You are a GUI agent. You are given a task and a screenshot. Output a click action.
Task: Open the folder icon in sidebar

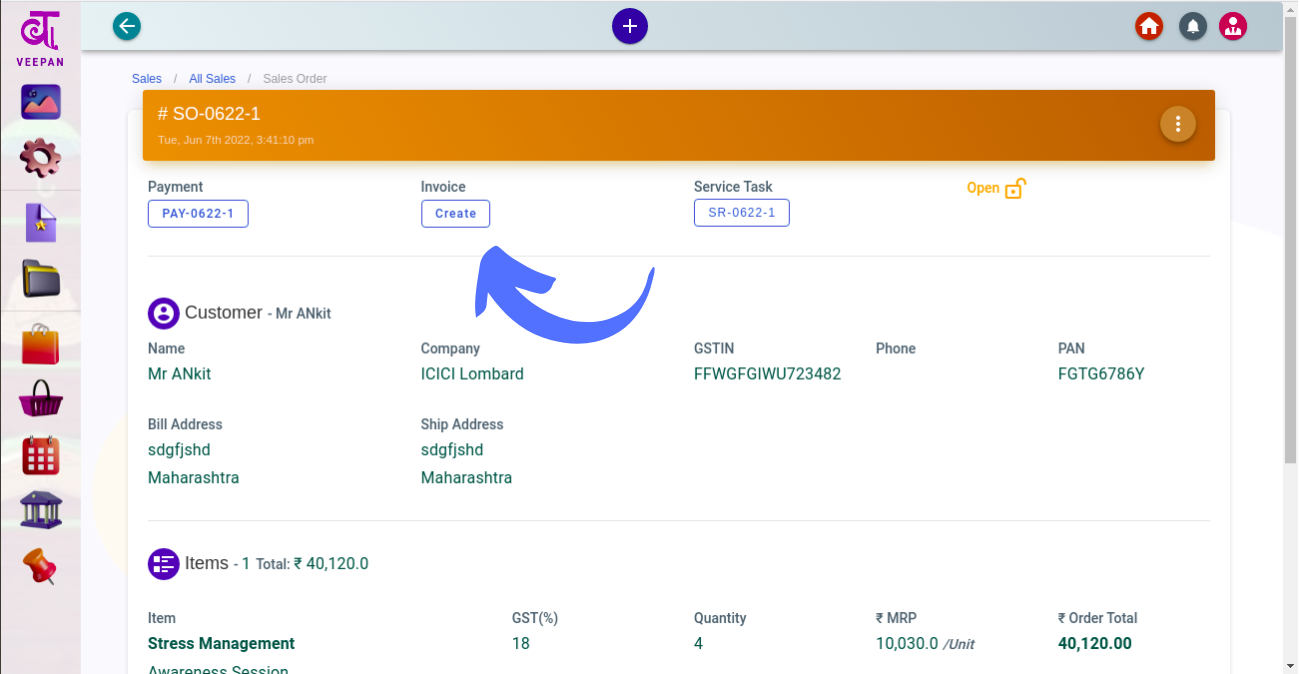tap(40, 278)
